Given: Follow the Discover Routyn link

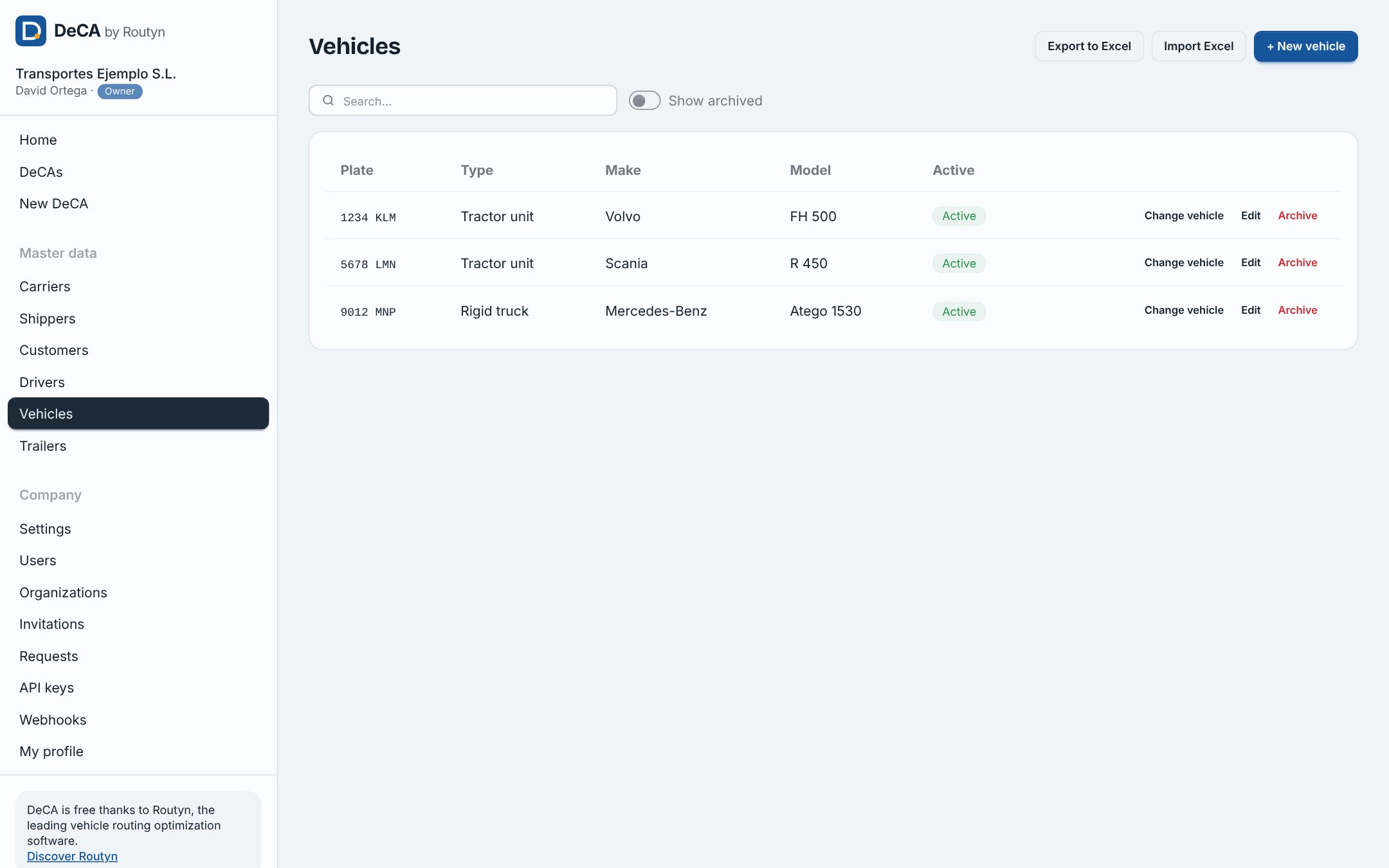Looking at the screenshot, I should click(x=72, y=856).
